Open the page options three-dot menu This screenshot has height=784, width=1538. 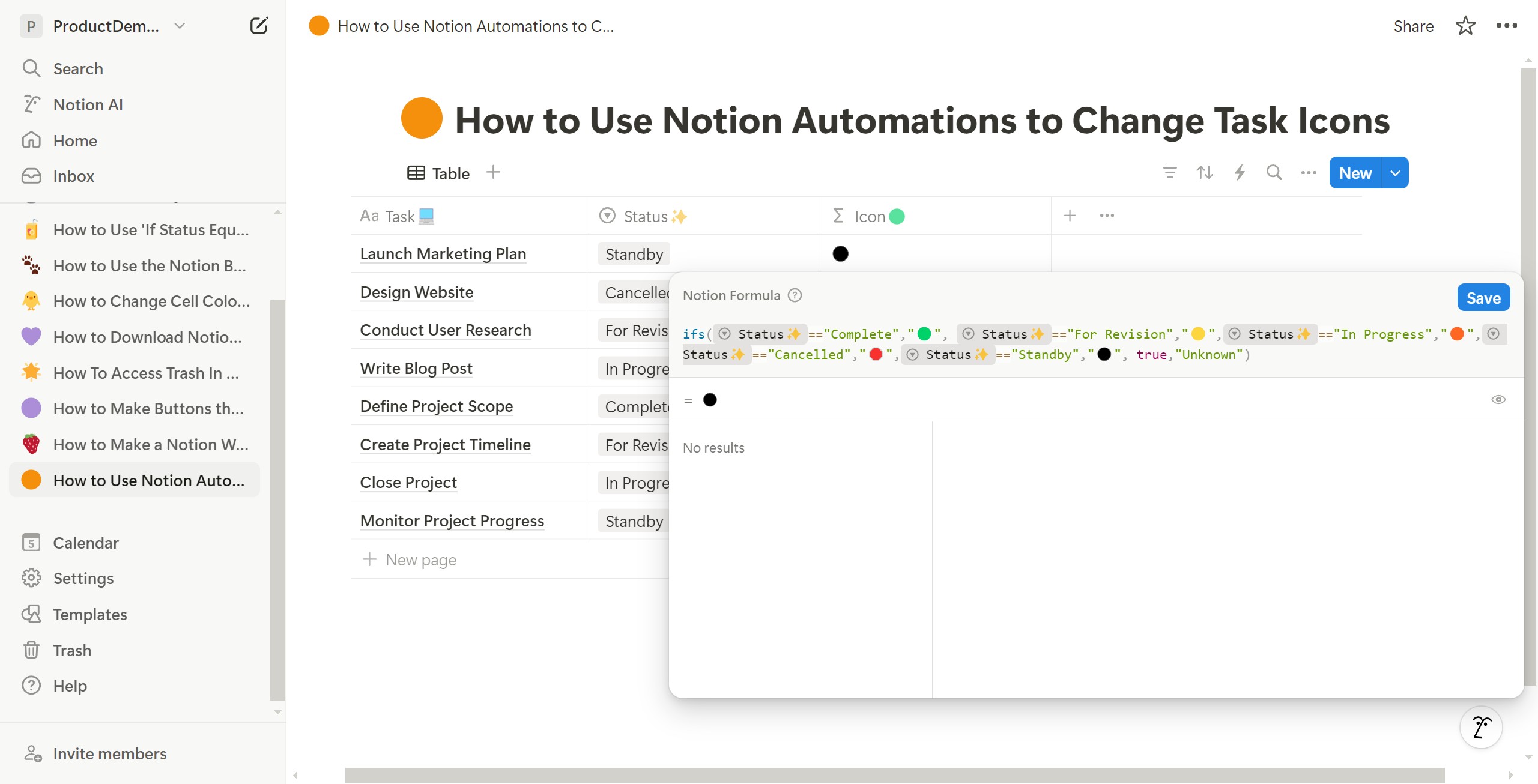coord(1507,26)
